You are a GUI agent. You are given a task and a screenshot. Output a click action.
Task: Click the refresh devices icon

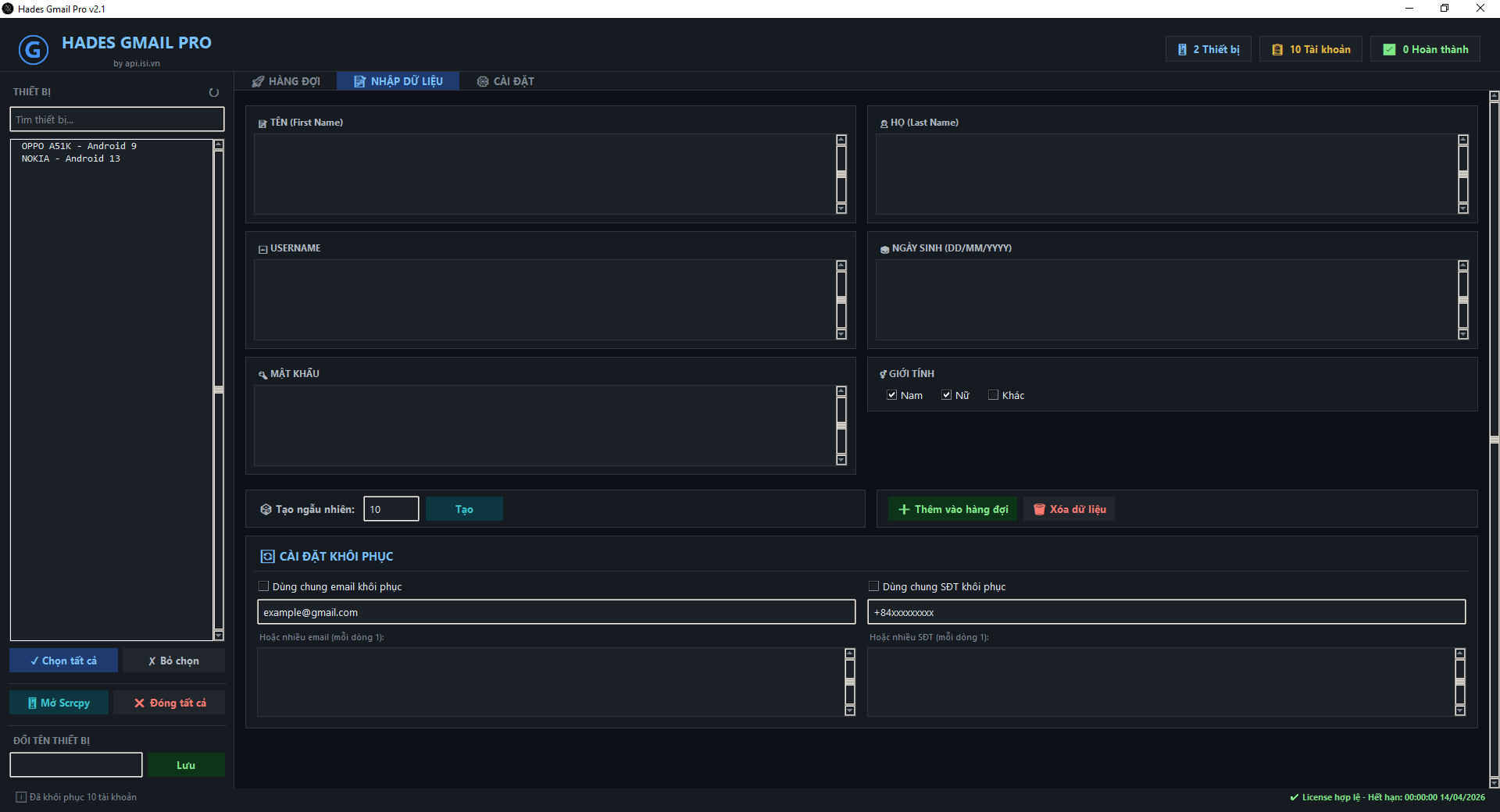click(213, 92)
